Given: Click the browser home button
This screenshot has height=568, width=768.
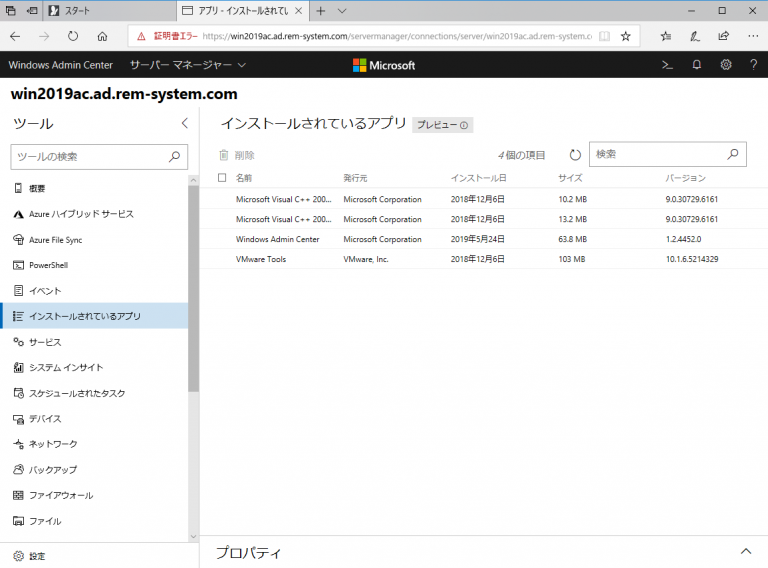Looking at the screenshot, I should point(102,36).
